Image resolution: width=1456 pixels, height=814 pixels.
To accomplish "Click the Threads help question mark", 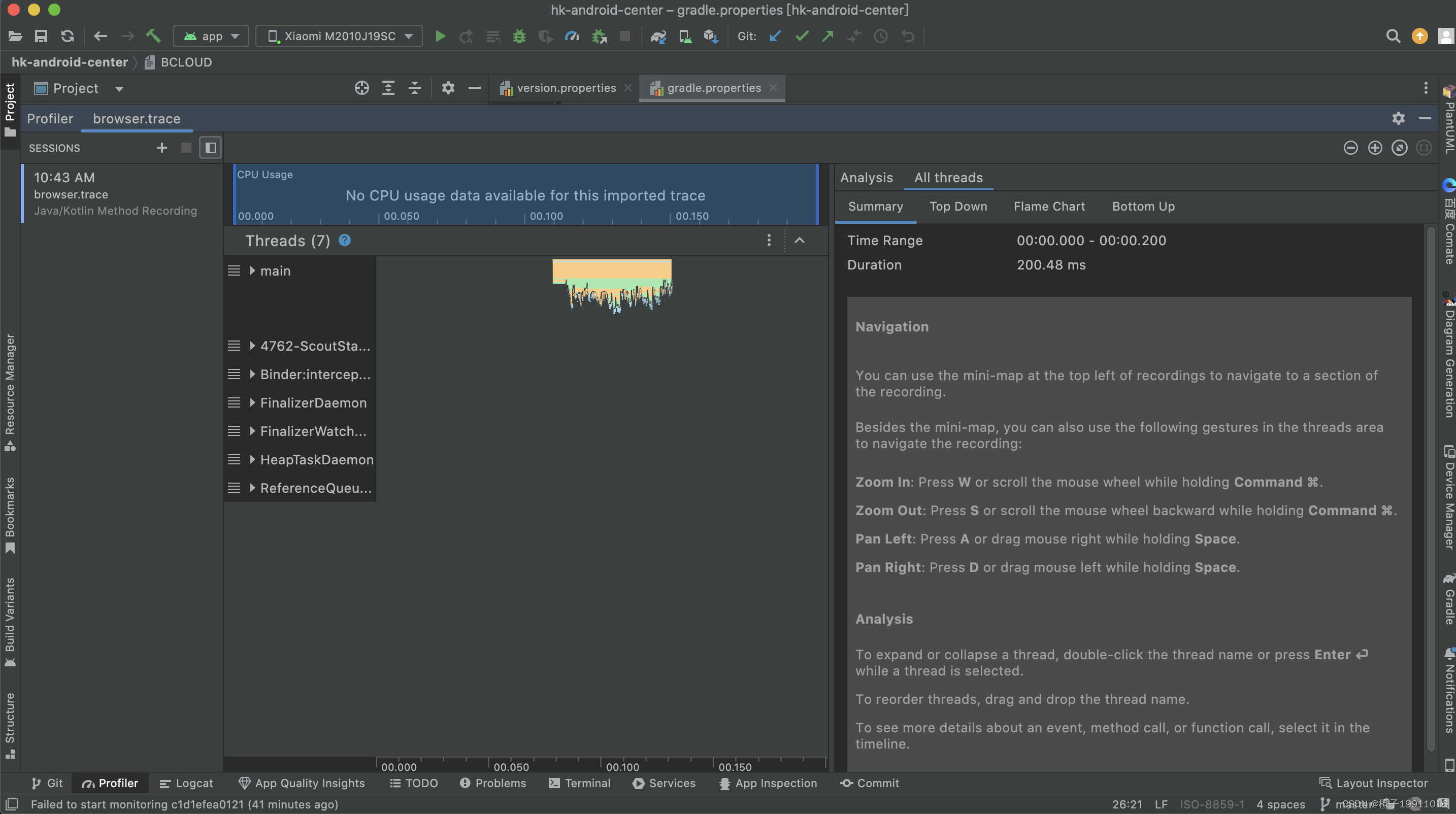I will [344, 241].
